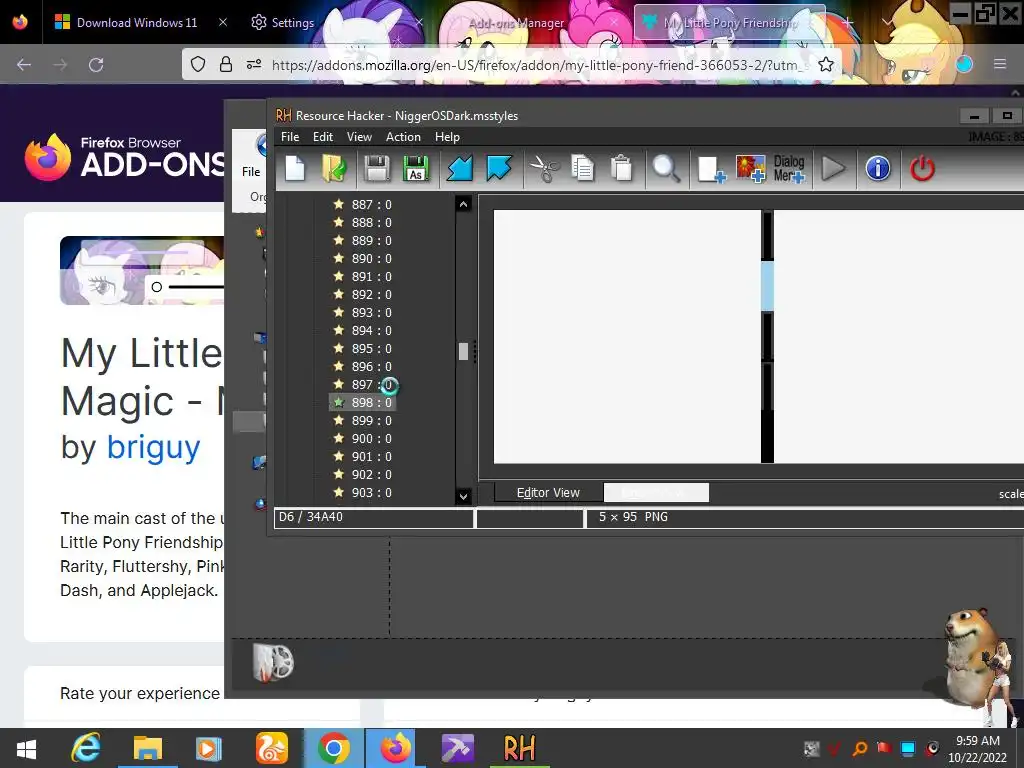
Task: Open Resource Hacker taskbar button
Action: coord(519,748)
